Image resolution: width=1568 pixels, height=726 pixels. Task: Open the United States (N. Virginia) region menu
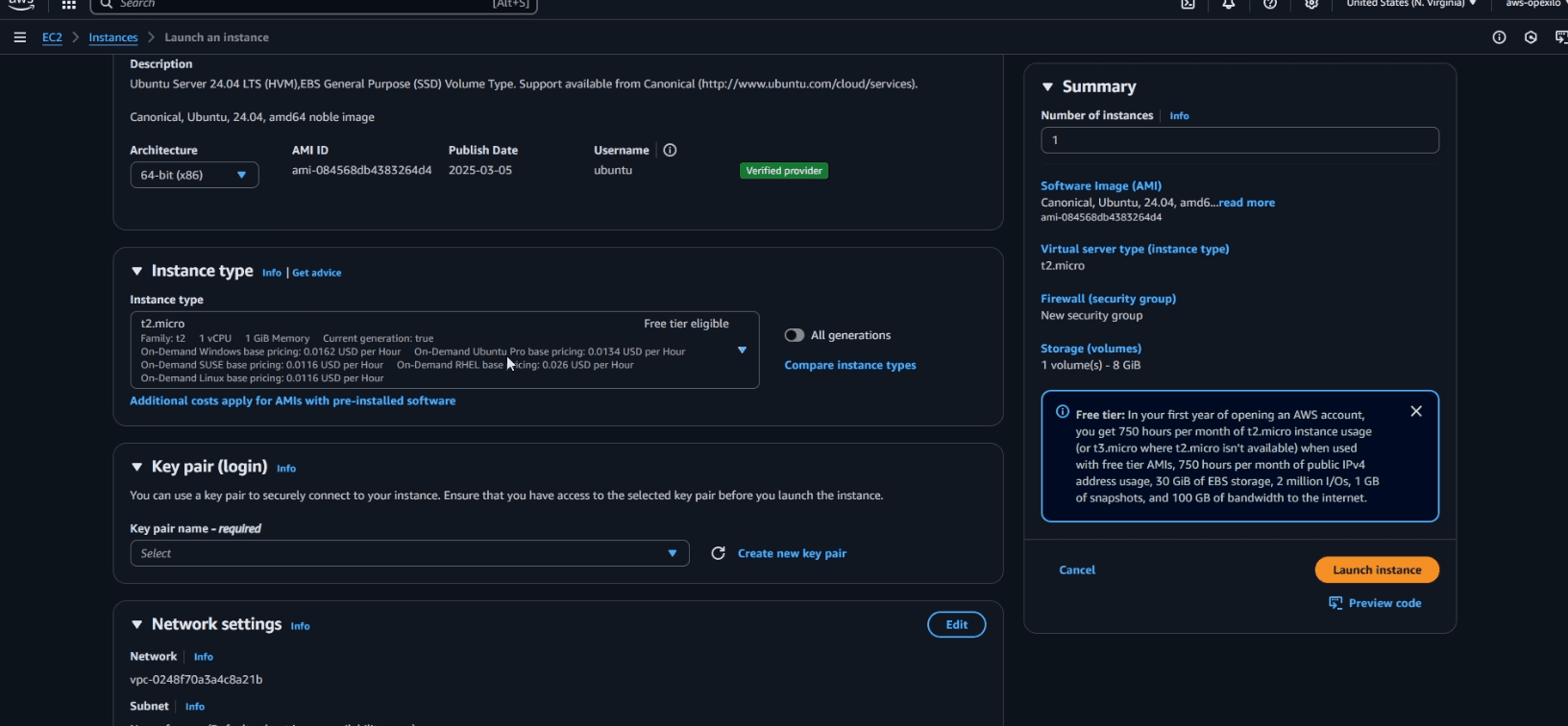point(1411,4)
